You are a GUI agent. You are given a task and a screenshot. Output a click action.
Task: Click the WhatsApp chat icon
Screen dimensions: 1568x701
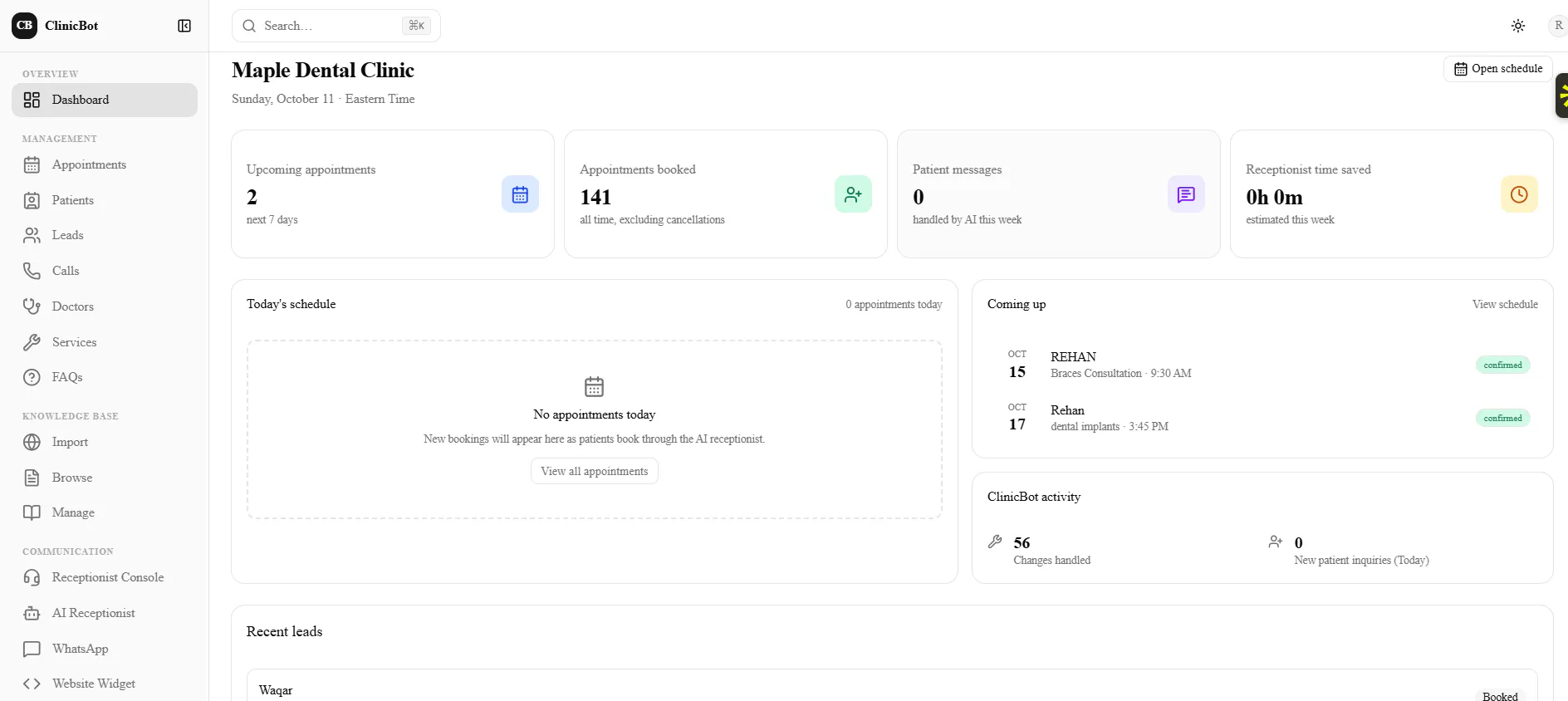tap(32, 649)
